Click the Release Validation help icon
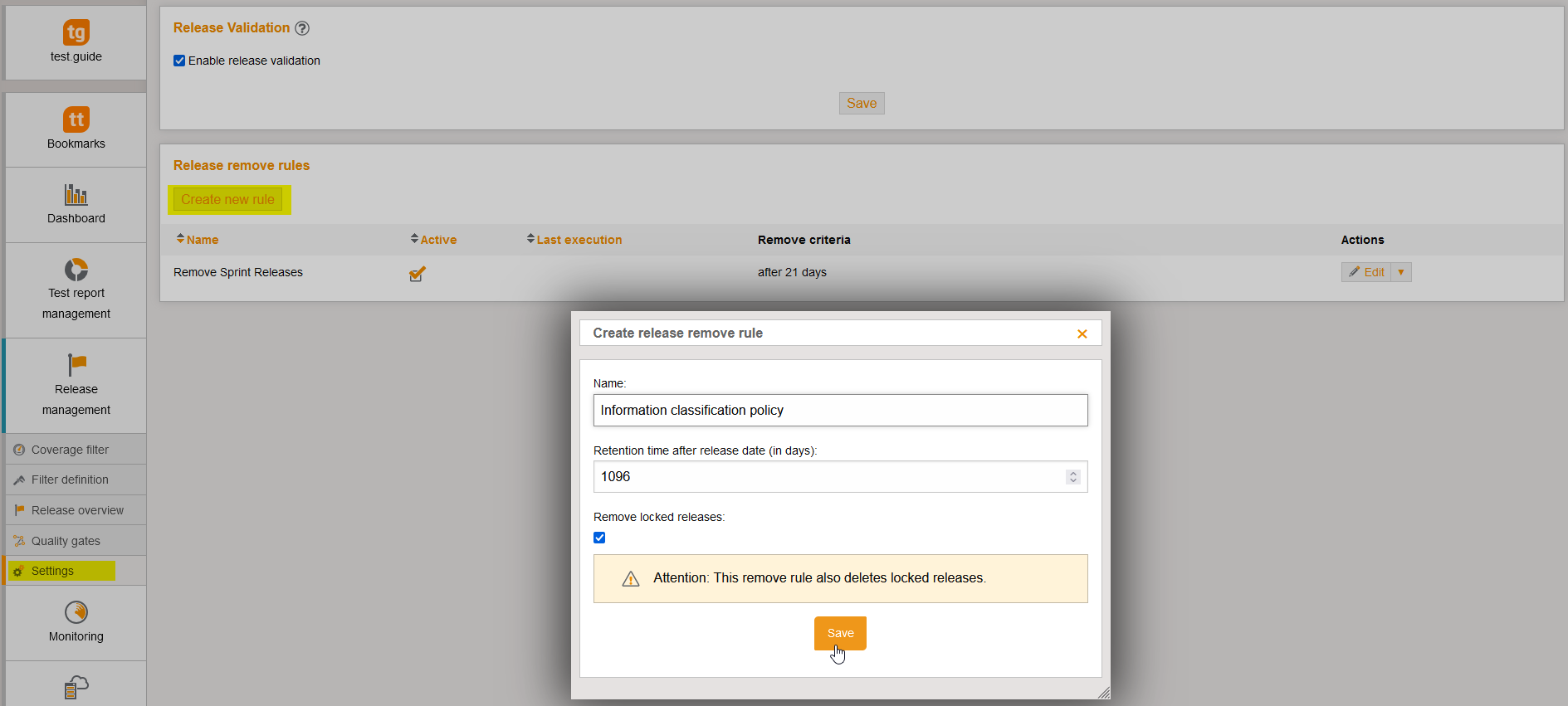Viewport: 1568px width, 706px height. pyautogui.click(x=302, y=28)
